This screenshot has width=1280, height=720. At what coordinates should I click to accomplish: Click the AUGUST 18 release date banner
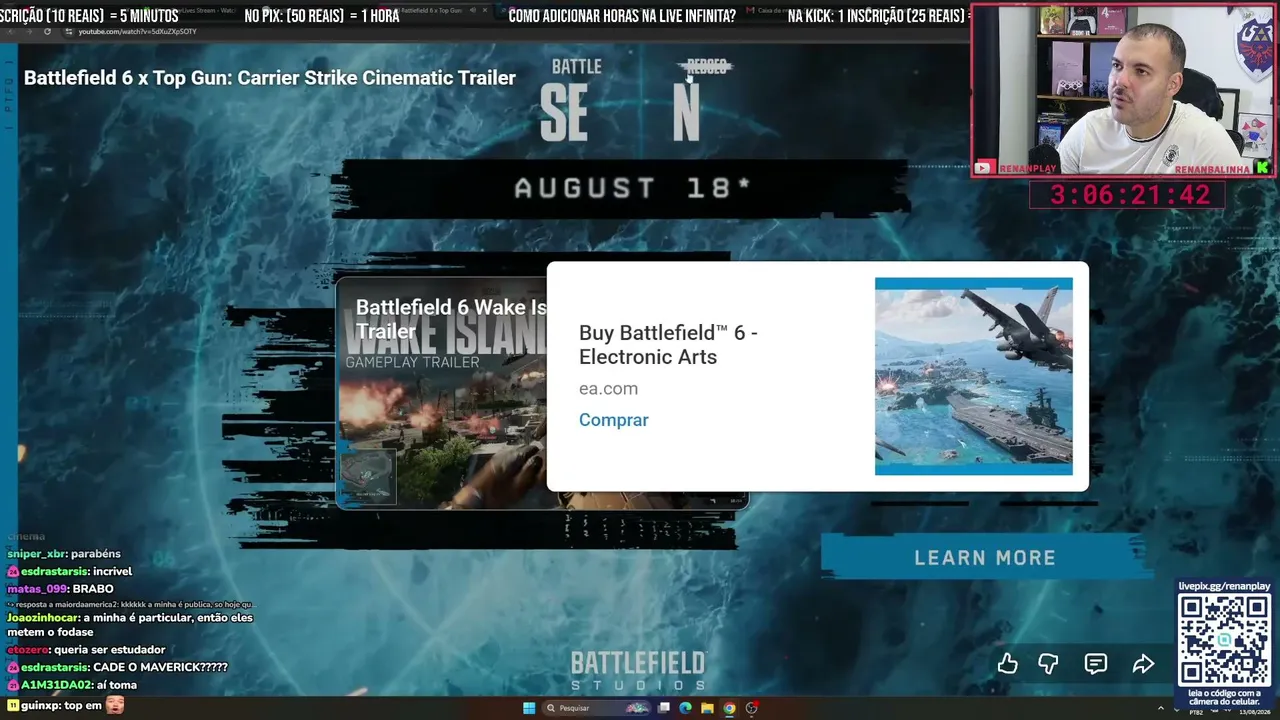(x=632, y=188)
